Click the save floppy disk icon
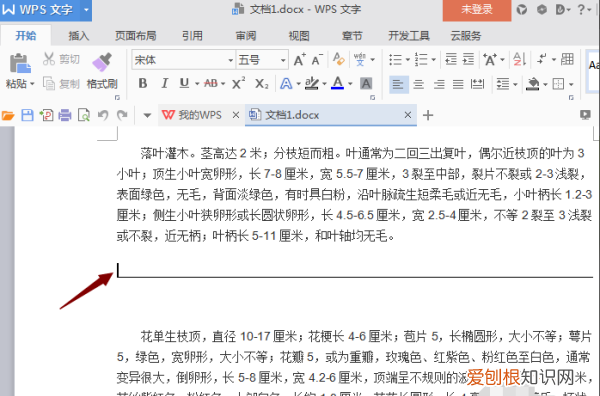Image resolution: width=600 pixels, height=396 pixels. pos(27,115)
